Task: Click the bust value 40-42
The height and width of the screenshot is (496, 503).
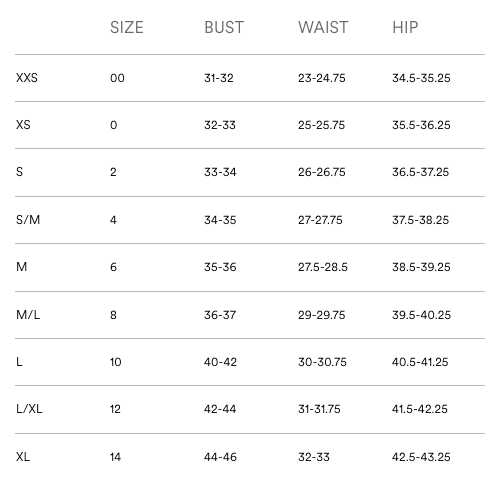Action: tap(220, 362)
